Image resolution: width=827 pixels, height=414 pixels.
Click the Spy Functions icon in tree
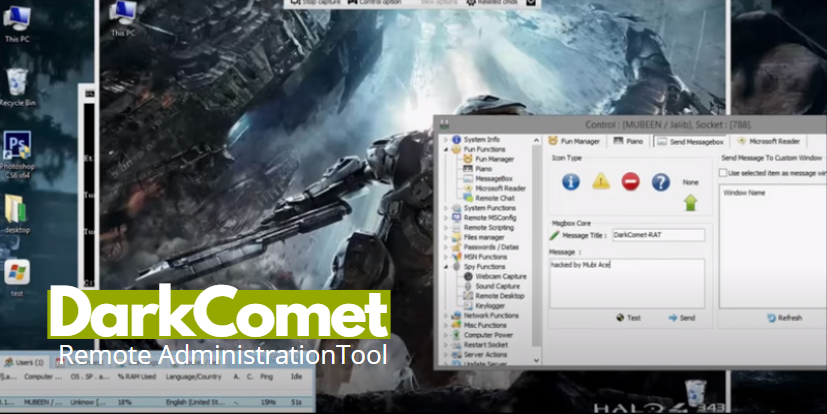pyautogui.click(x=456, y=267)
